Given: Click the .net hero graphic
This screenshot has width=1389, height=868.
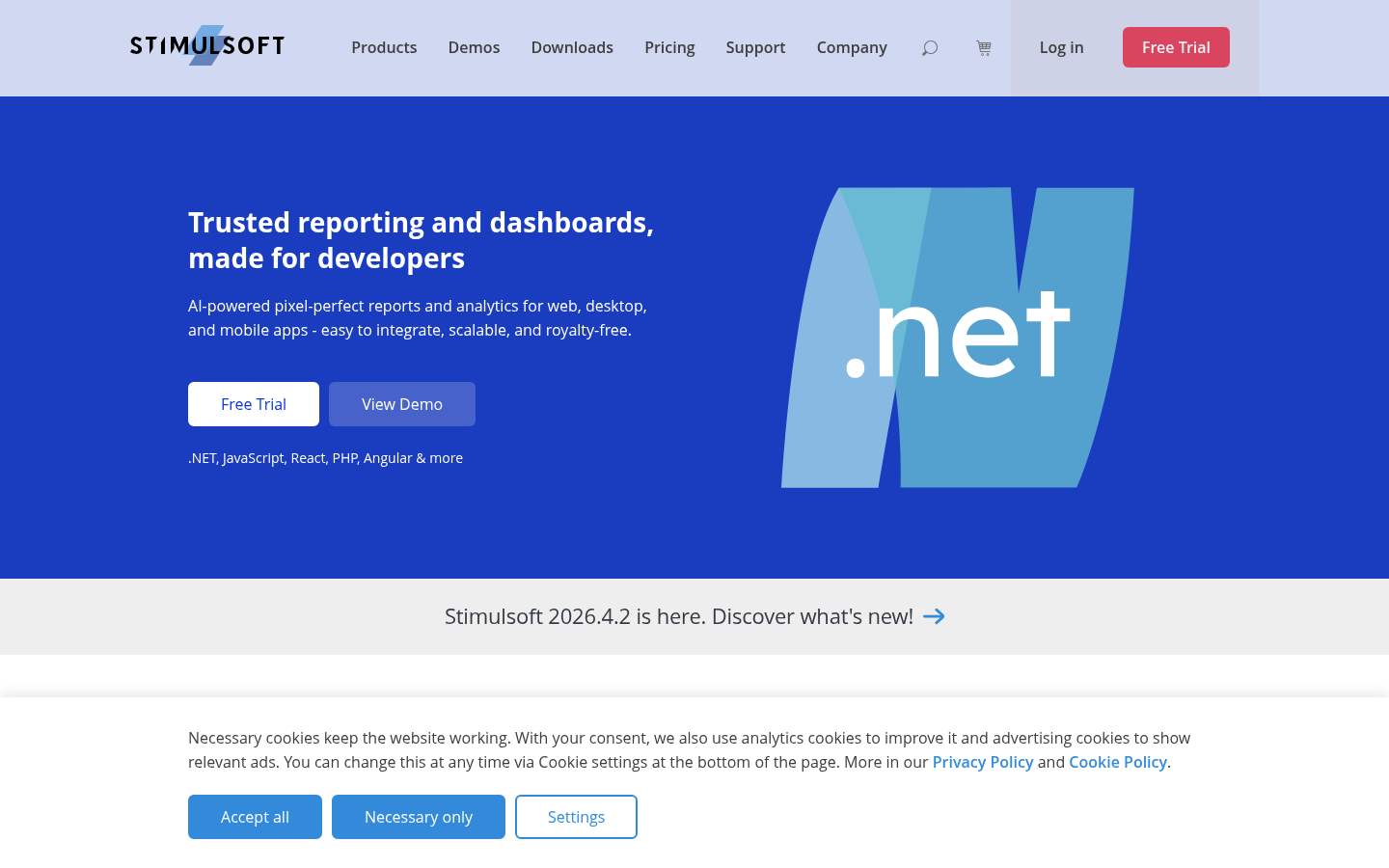Looking at the screenshot, I should [x=958, y=338].
